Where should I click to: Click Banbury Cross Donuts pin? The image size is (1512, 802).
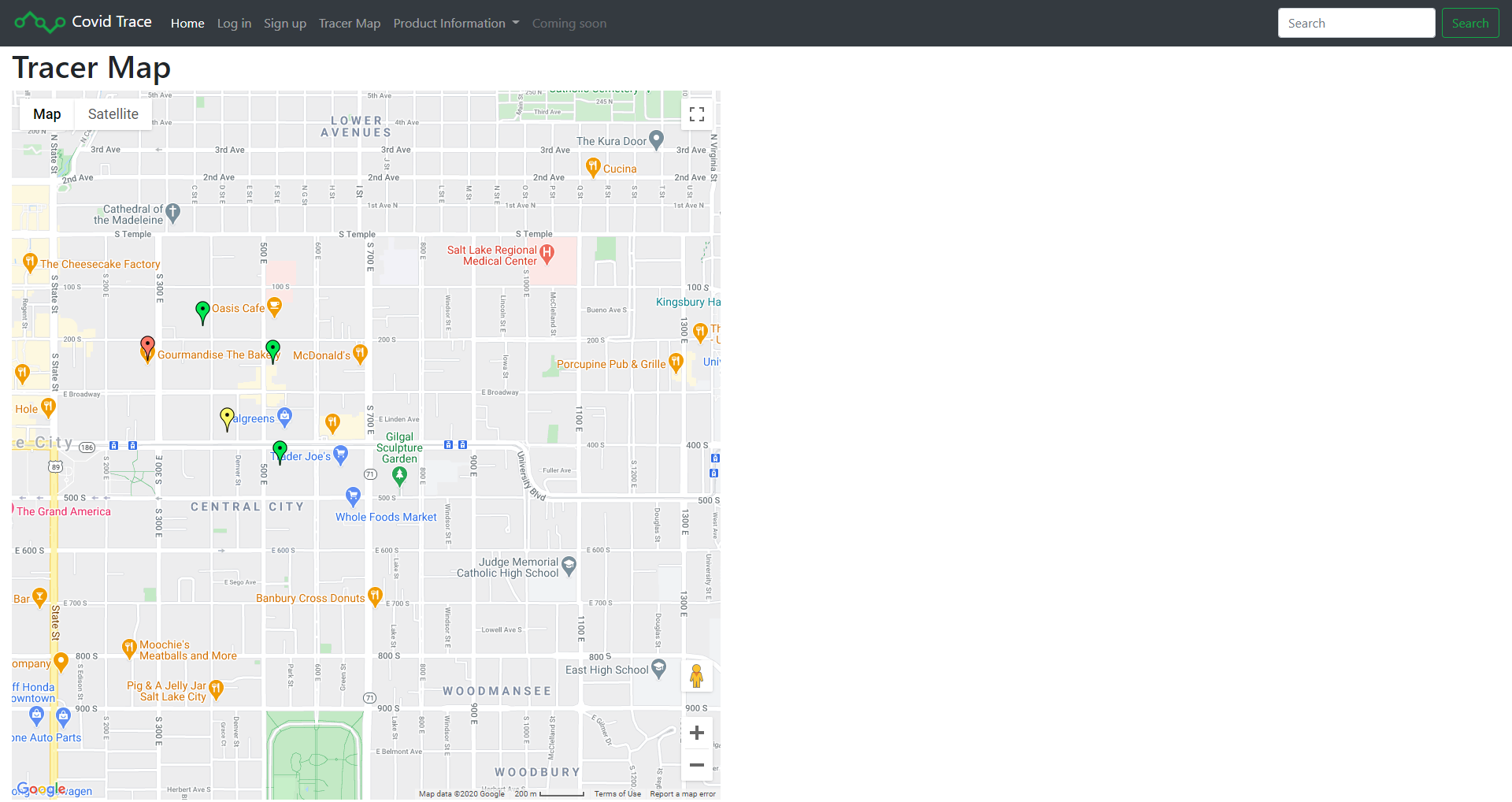(375, 596)
